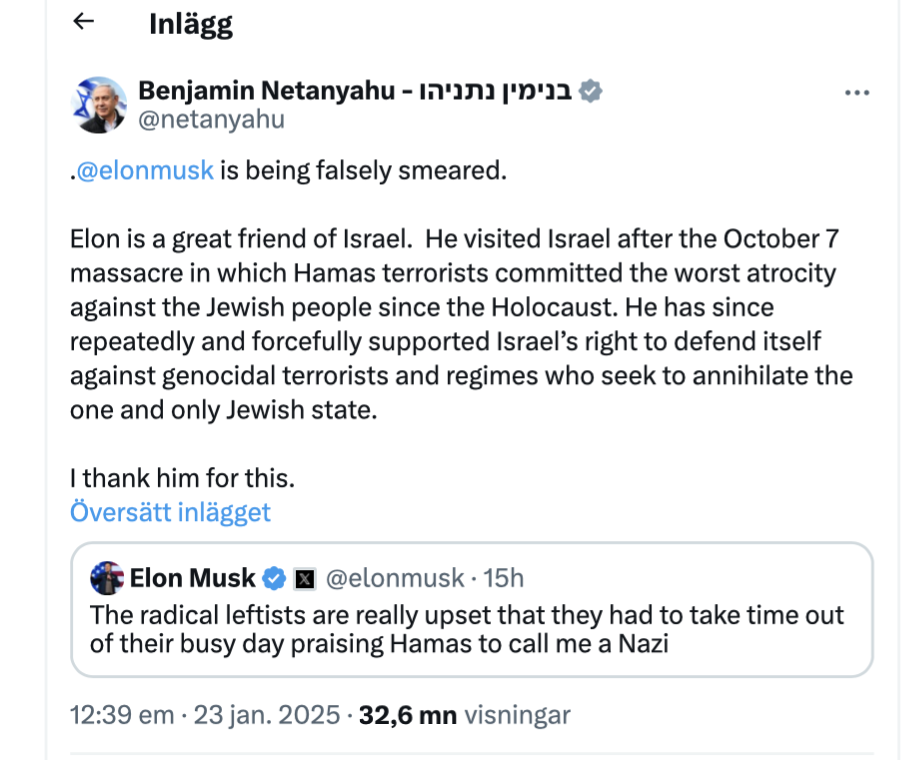Click the X affiliation badge beside Elon Musk
Screen dimensions: 924x760
pyautogui.click(x=306, y=579)
